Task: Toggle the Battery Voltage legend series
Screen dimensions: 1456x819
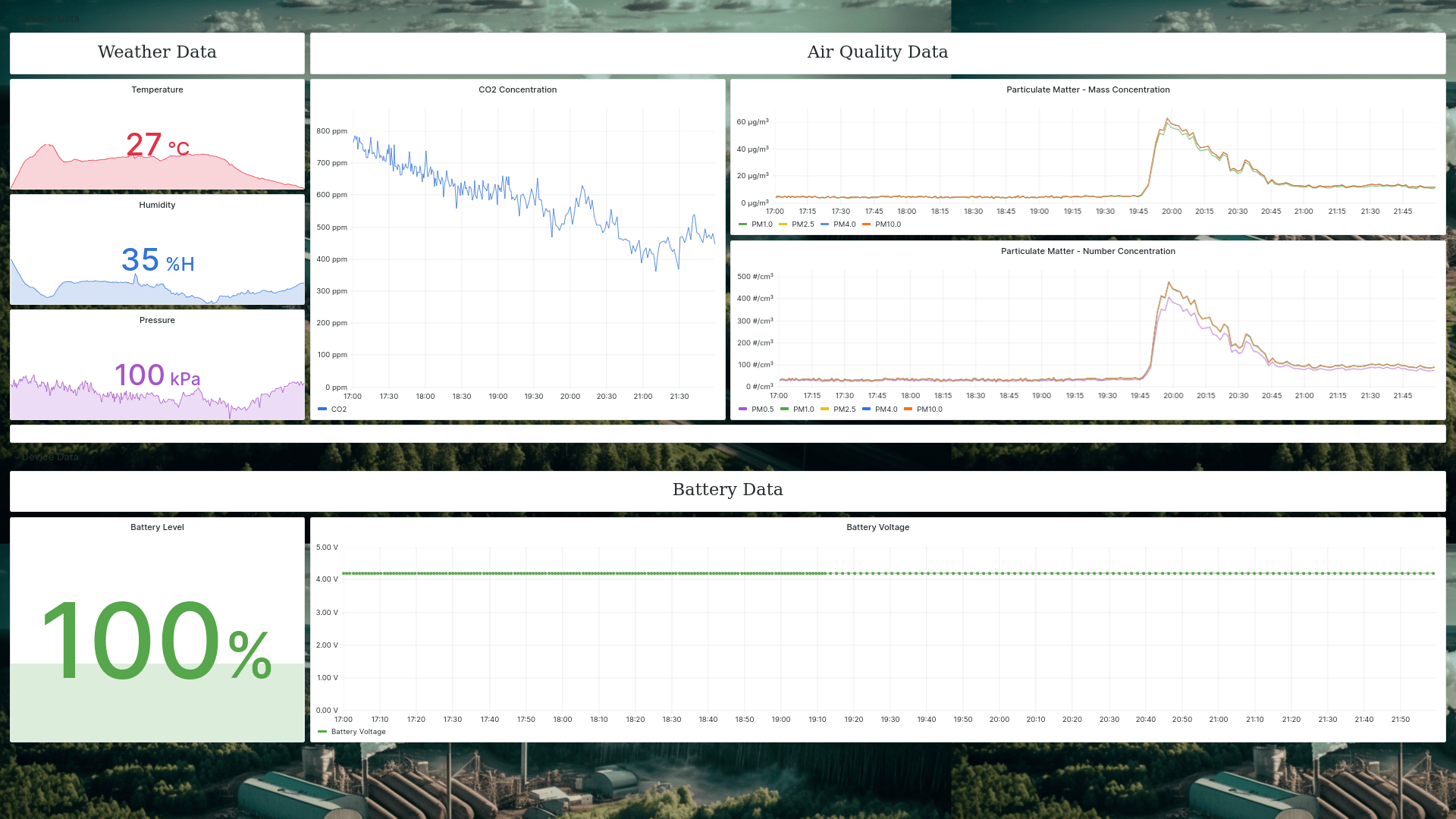Action: tap(358, 732)
